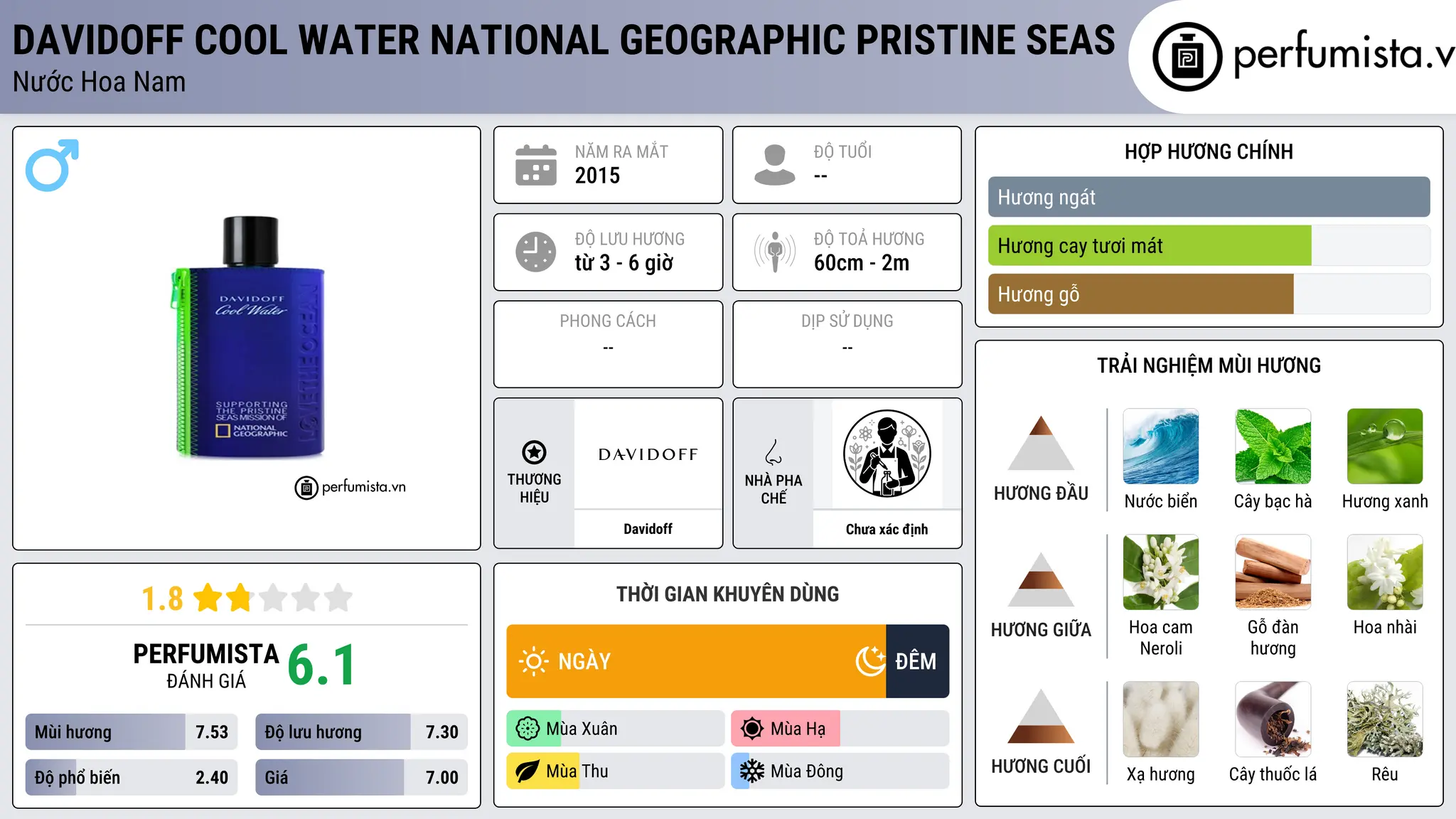
Task: Click the TRẢI NGHIỆM MÙI HƯƠNG heading
Action: (x=1209, y=365)
